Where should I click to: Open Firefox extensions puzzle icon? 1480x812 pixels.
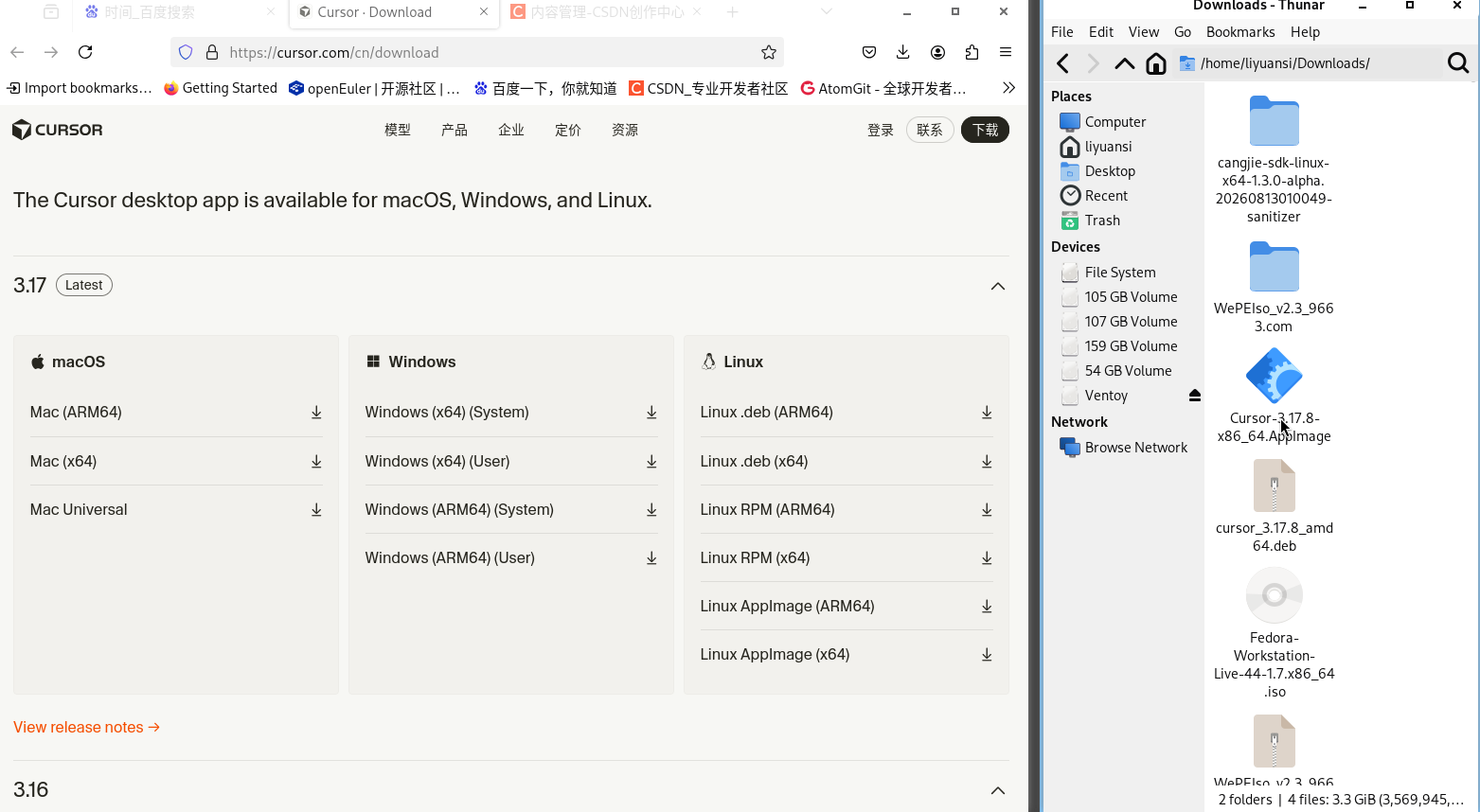[x=972, y=52]
